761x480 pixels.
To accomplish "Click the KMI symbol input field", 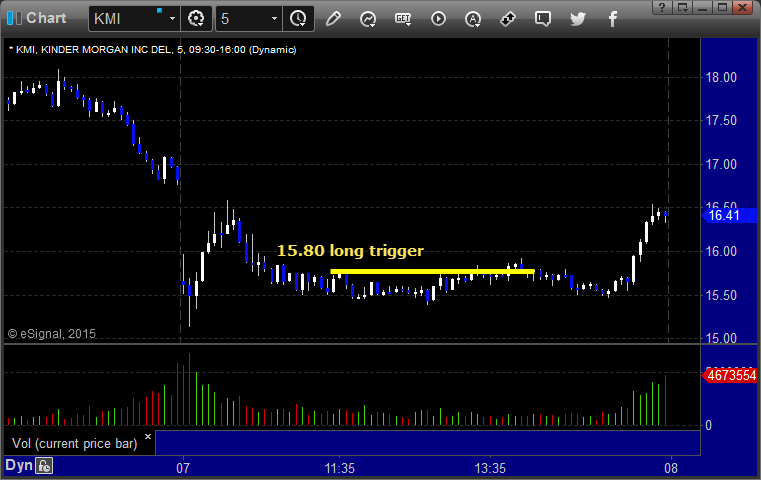I will 127,19.
